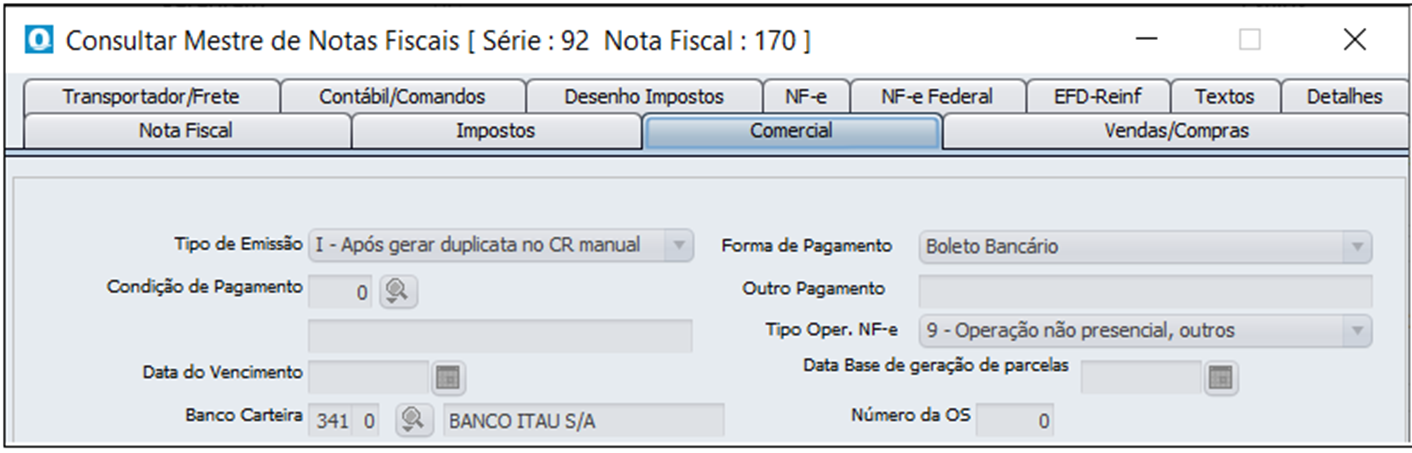
Task: Select the Contábil/Comandos tab
Action: coord(402,97)
